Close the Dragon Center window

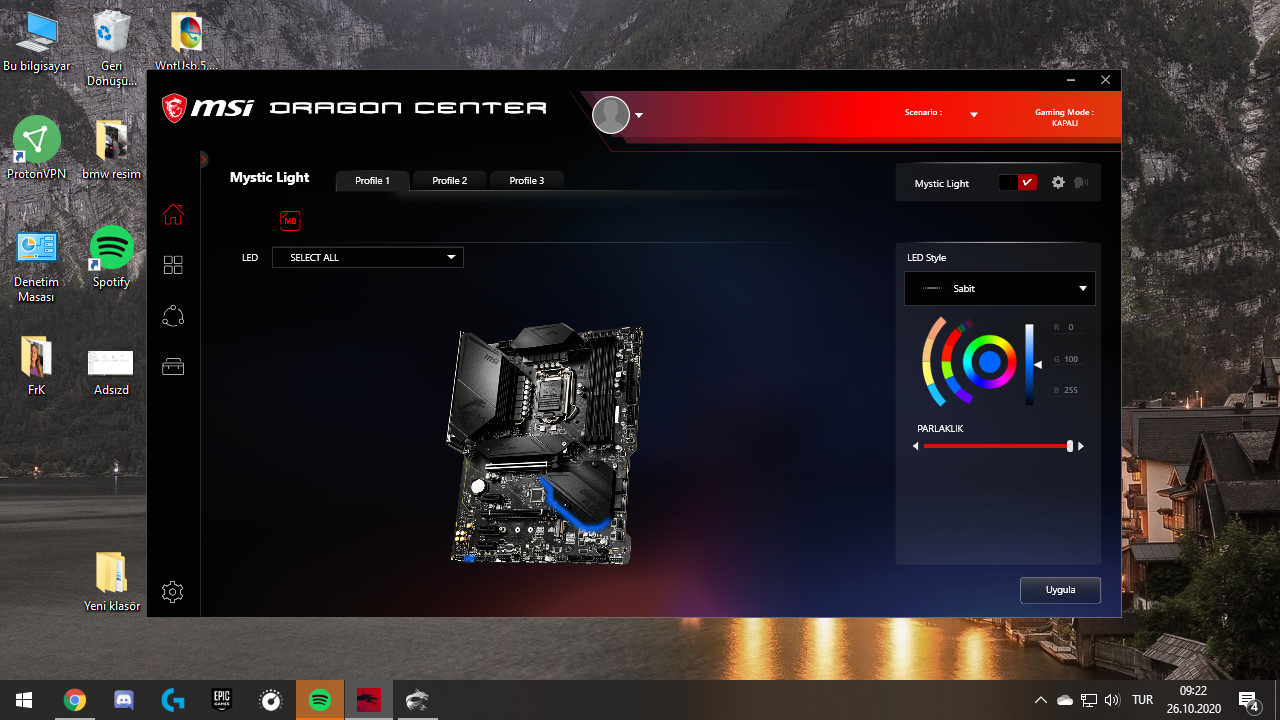click(1105, 80)
